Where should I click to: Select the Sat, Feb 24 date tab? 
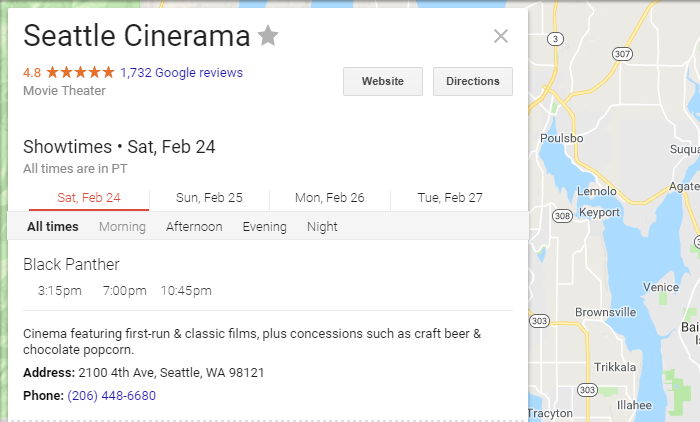pyautogui.click(x=89, y=197)
